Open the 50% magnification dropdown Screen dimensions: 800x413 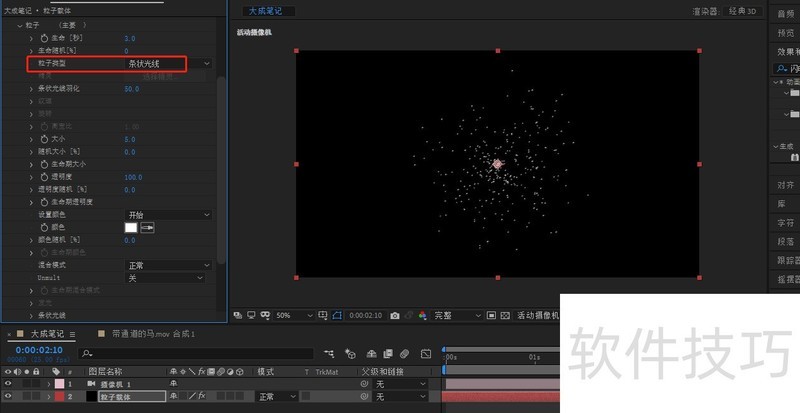point(289,315)
